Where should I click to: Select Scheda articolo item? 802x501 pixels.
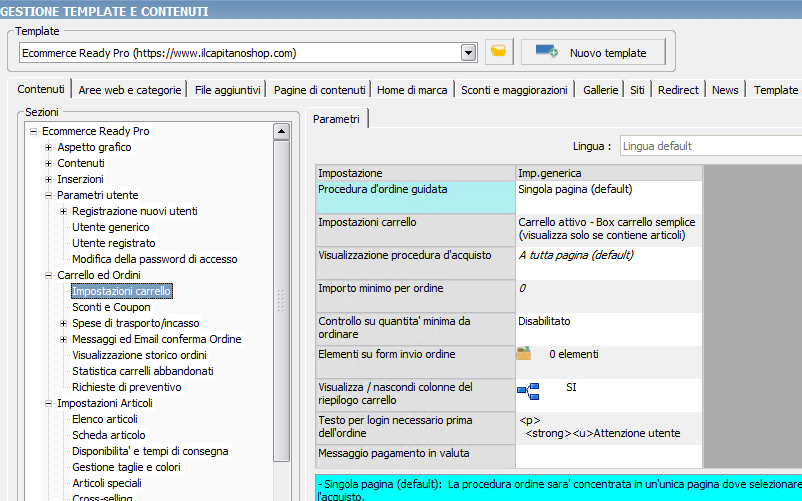108,435
